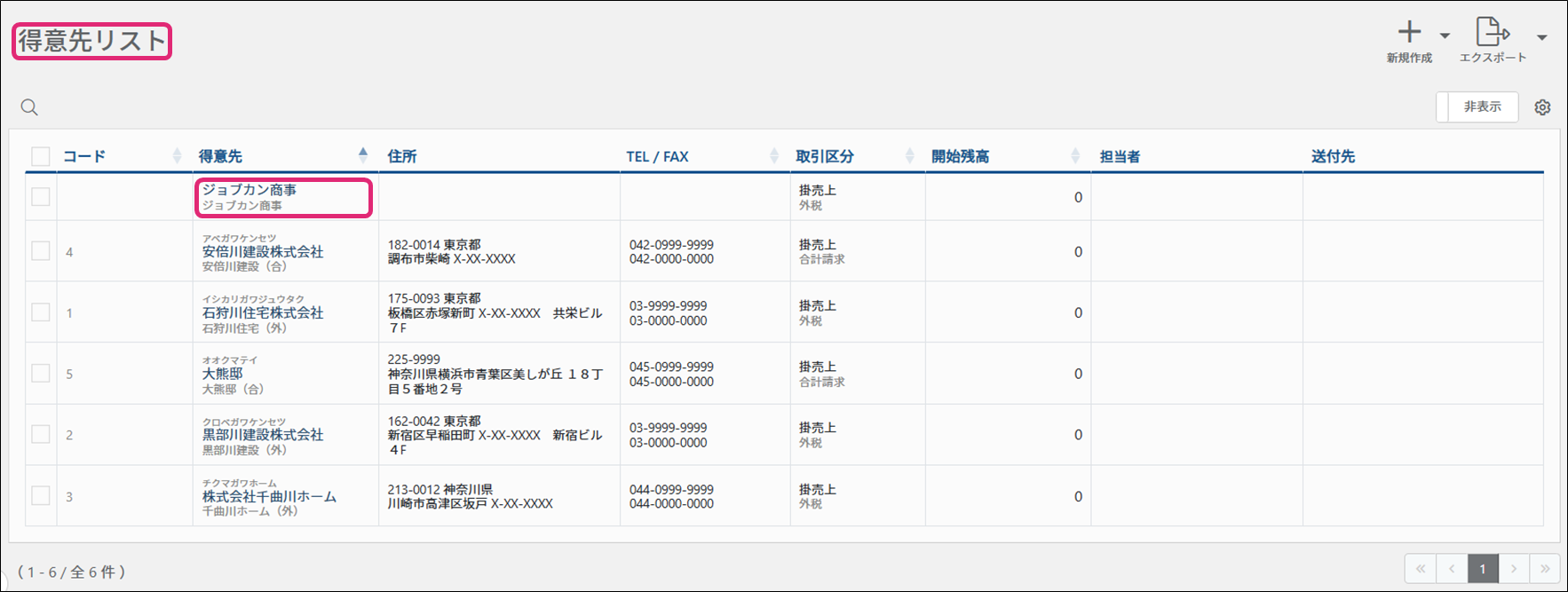Sort by 得意先 column arrows

coord(362,155)
